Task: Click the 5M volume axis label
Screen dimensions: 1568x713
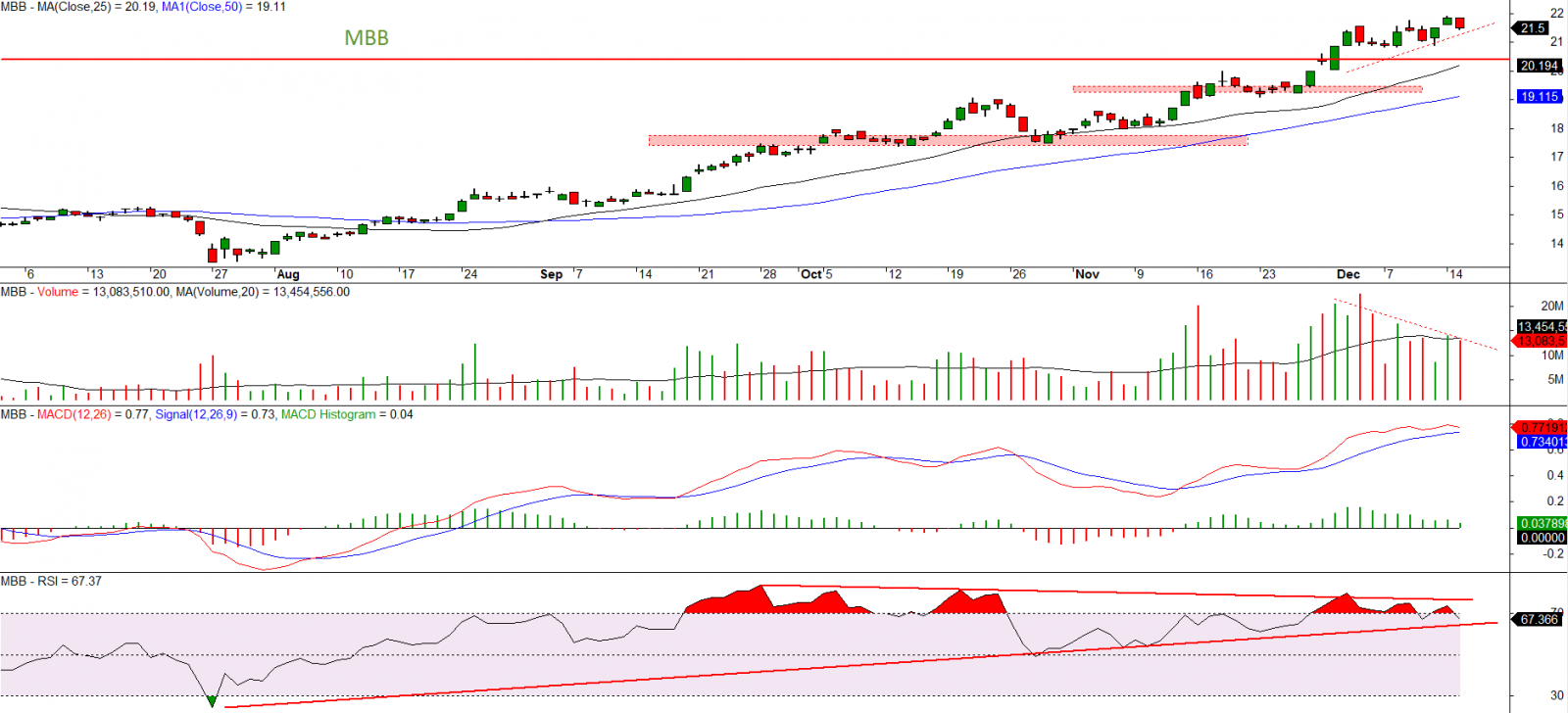Action: [x=1555, y=379]
